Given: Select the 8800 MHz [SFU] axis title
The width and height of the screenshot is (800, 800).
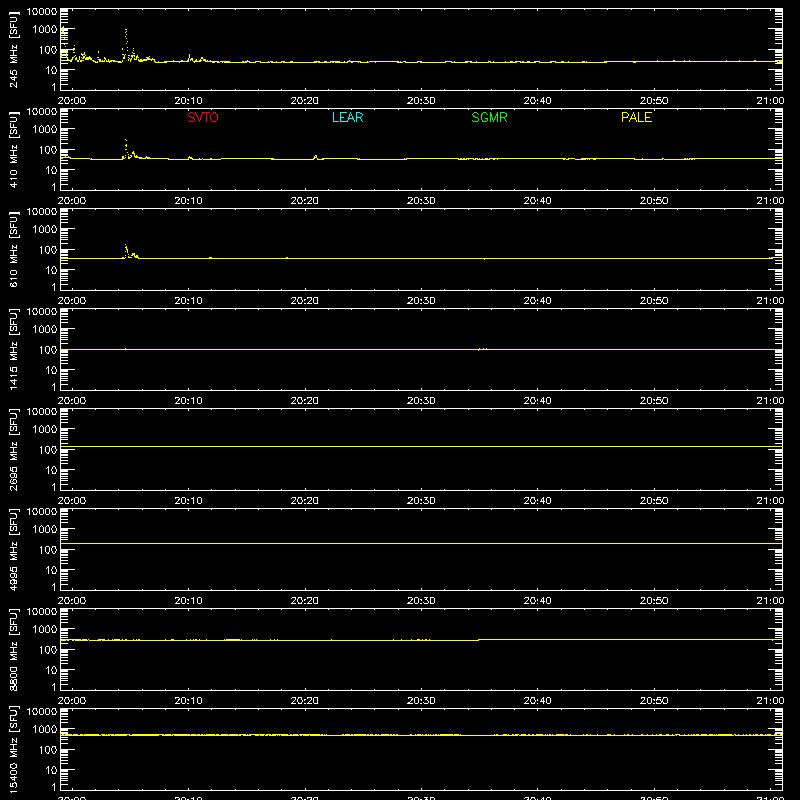Looking at the screenshot, I should pyautogui.click(x=13, y=649).
